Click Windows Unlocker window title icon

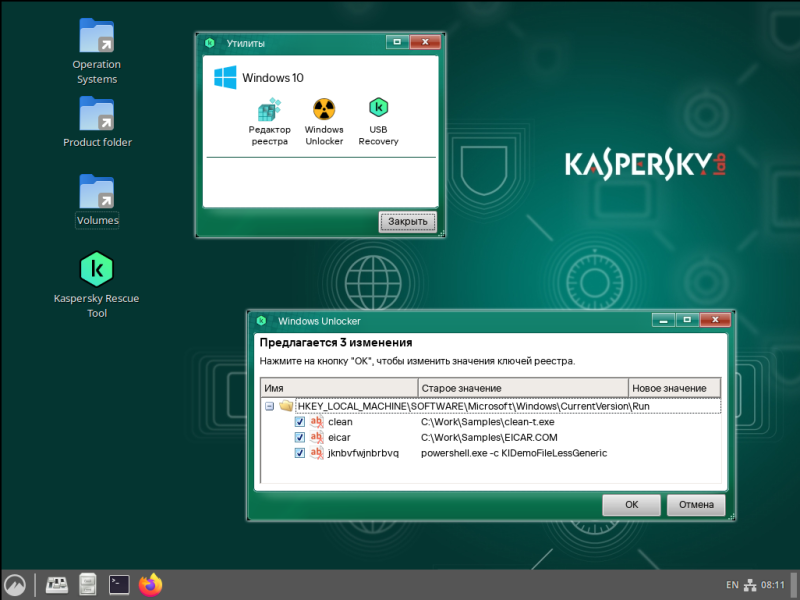261,320
